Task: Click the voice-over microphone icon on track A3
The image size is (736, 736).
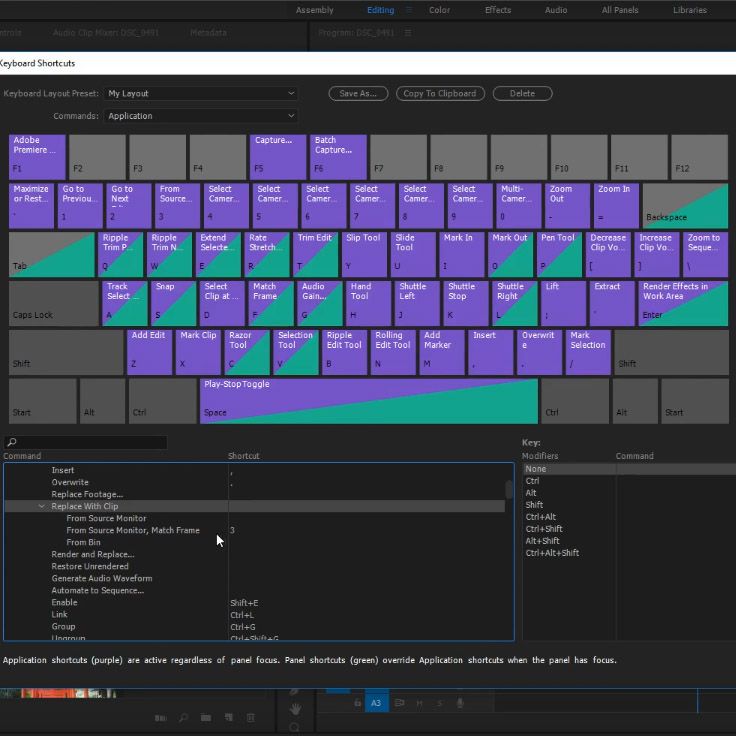Action: (x=460, y=703)
